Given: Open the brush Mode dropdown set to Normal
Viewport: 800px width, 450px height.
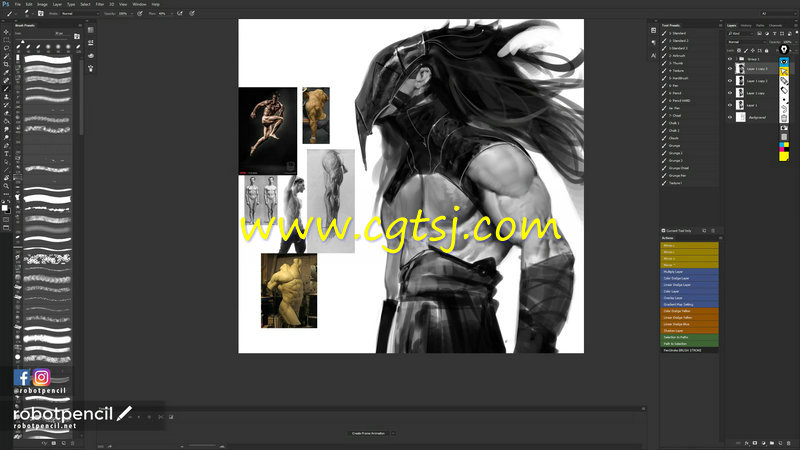Looking at the screenshot, I should click(x=80, y=13).
